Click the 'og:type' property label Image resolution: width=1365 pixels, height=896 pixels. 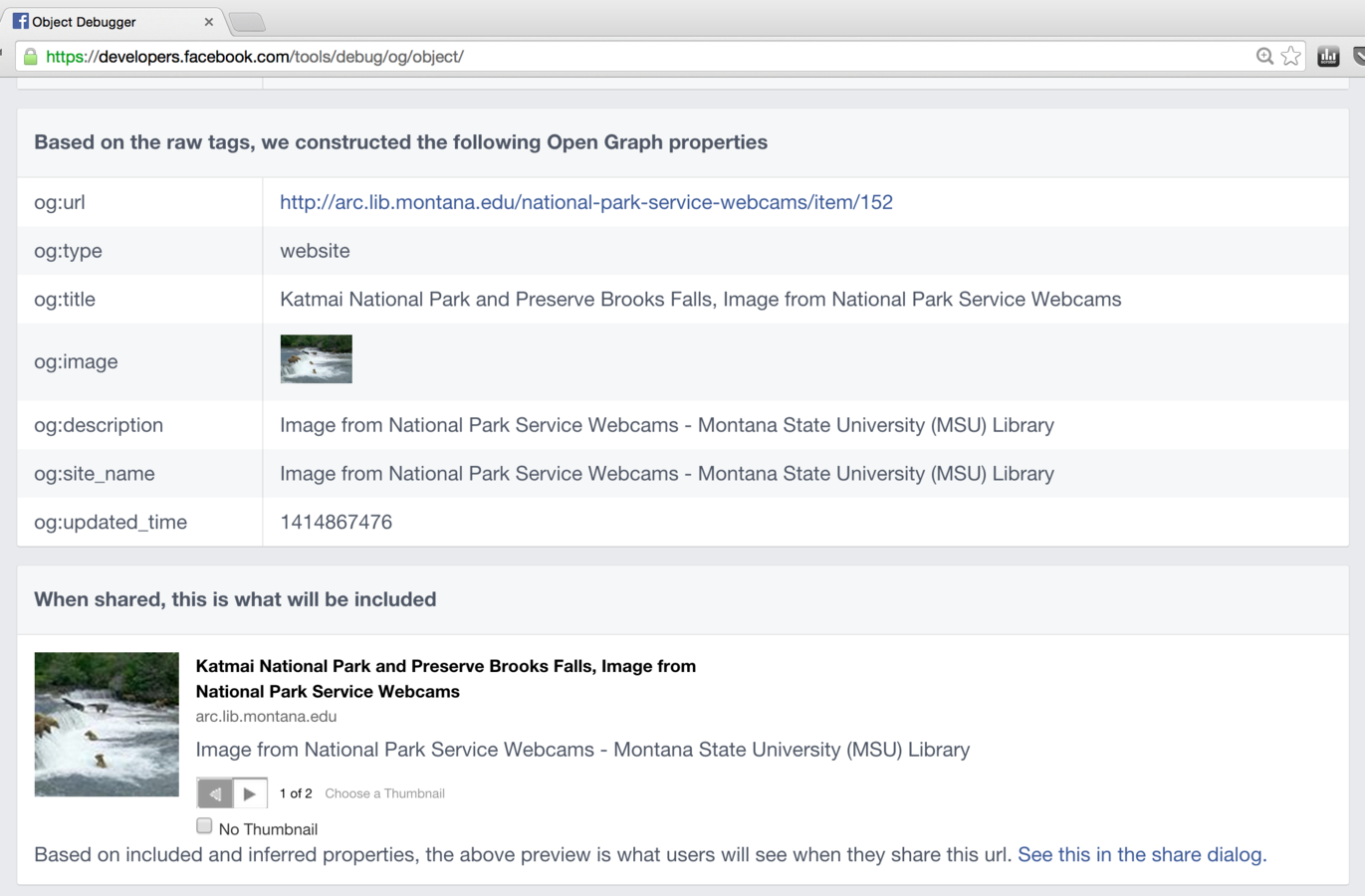[x=68, y=252]
